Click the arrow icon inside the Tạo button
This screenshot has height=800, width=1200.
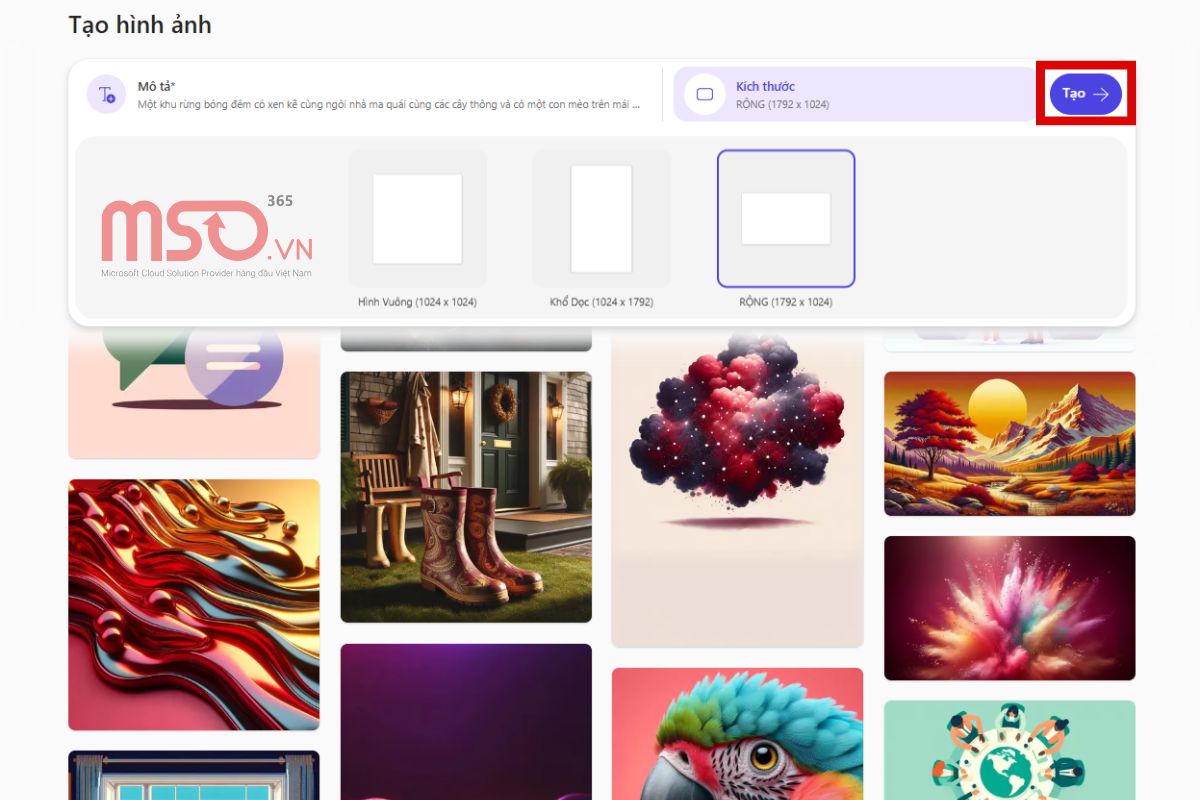(x=1101, y=94)
